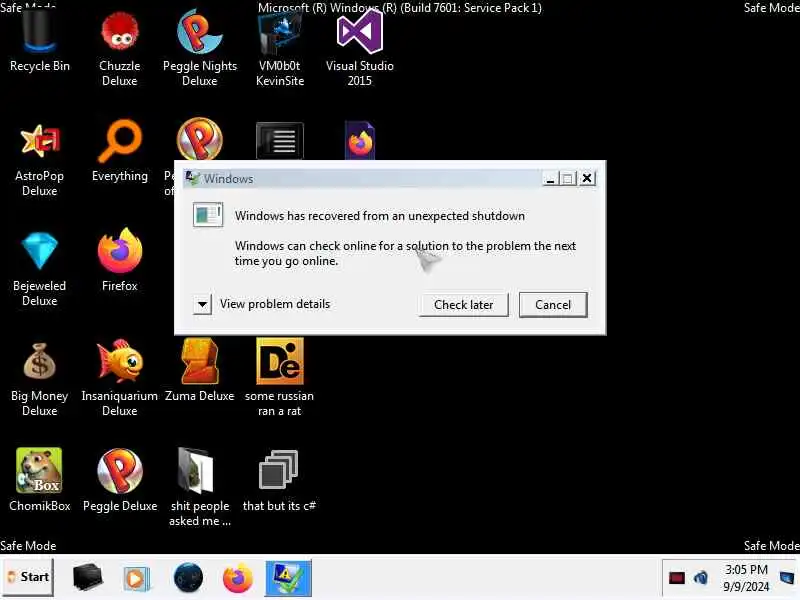Select the Big Money Deluxe desktop icon
Screen dimensions: 800x600
coord(39,379)
